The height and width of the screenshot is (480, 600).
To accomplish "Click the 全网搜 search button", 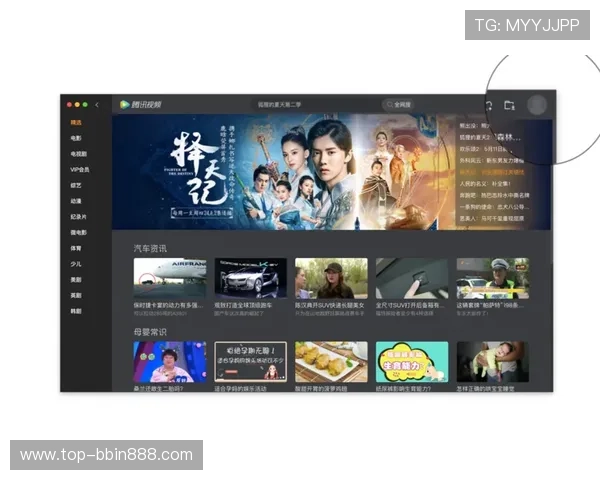I will [x=398, y=104].
